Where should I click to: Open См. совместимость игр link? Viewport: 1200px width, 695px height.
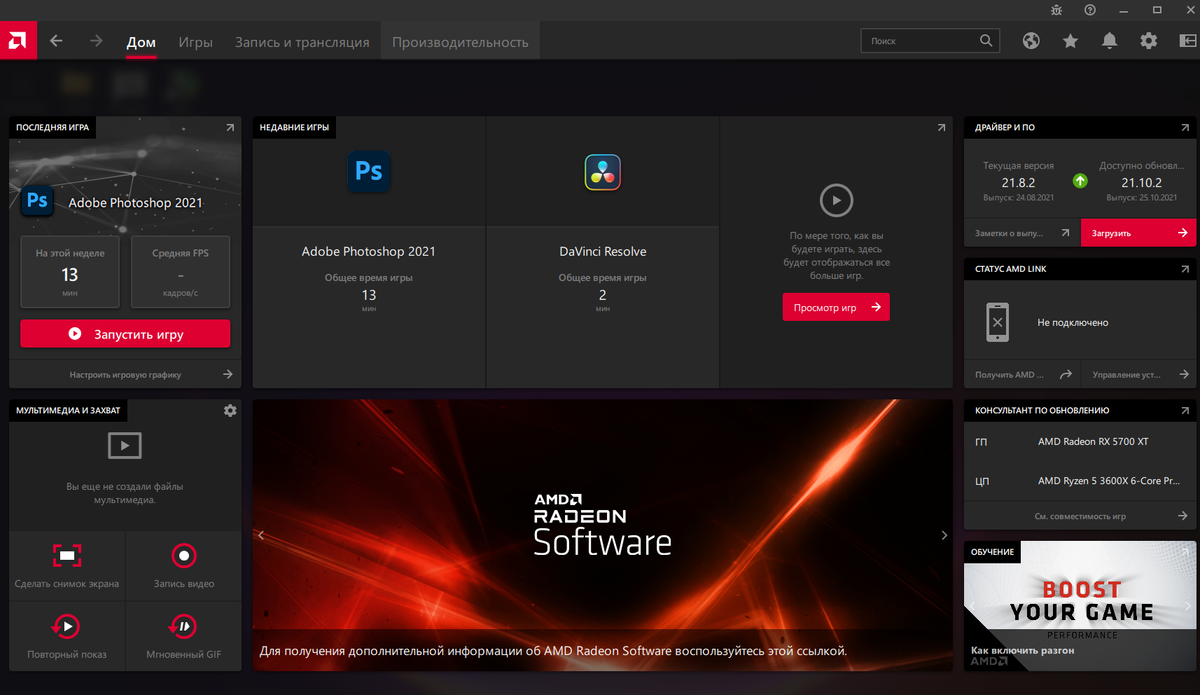point(1080,516)
